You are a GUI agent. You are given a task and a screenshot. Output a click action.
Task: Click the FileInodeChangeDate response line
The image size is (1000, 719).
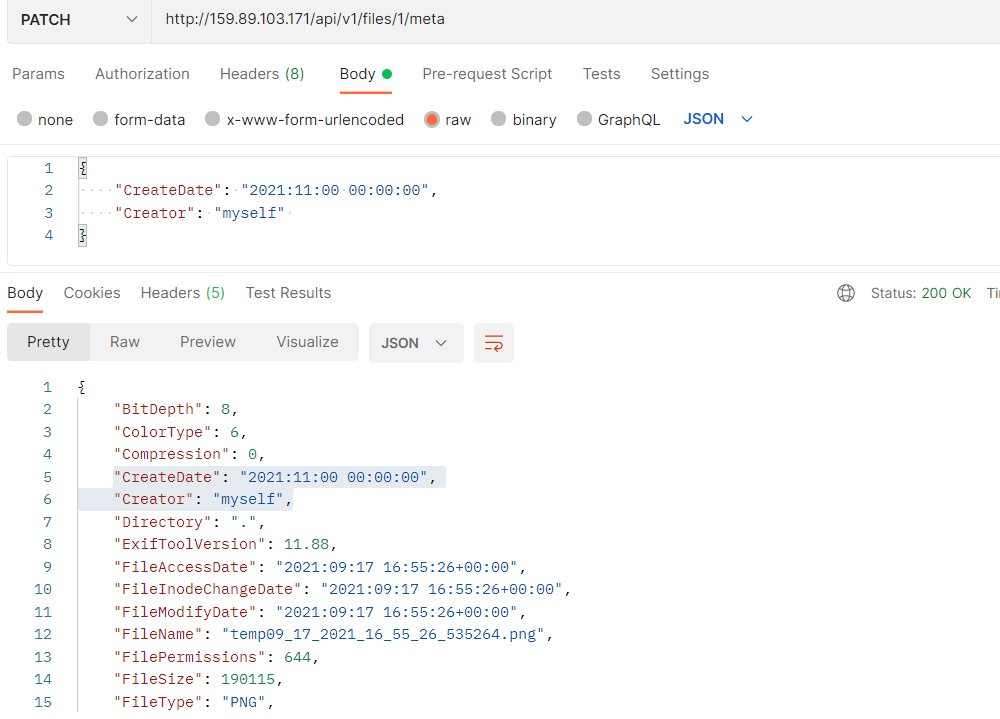[342, 589]
